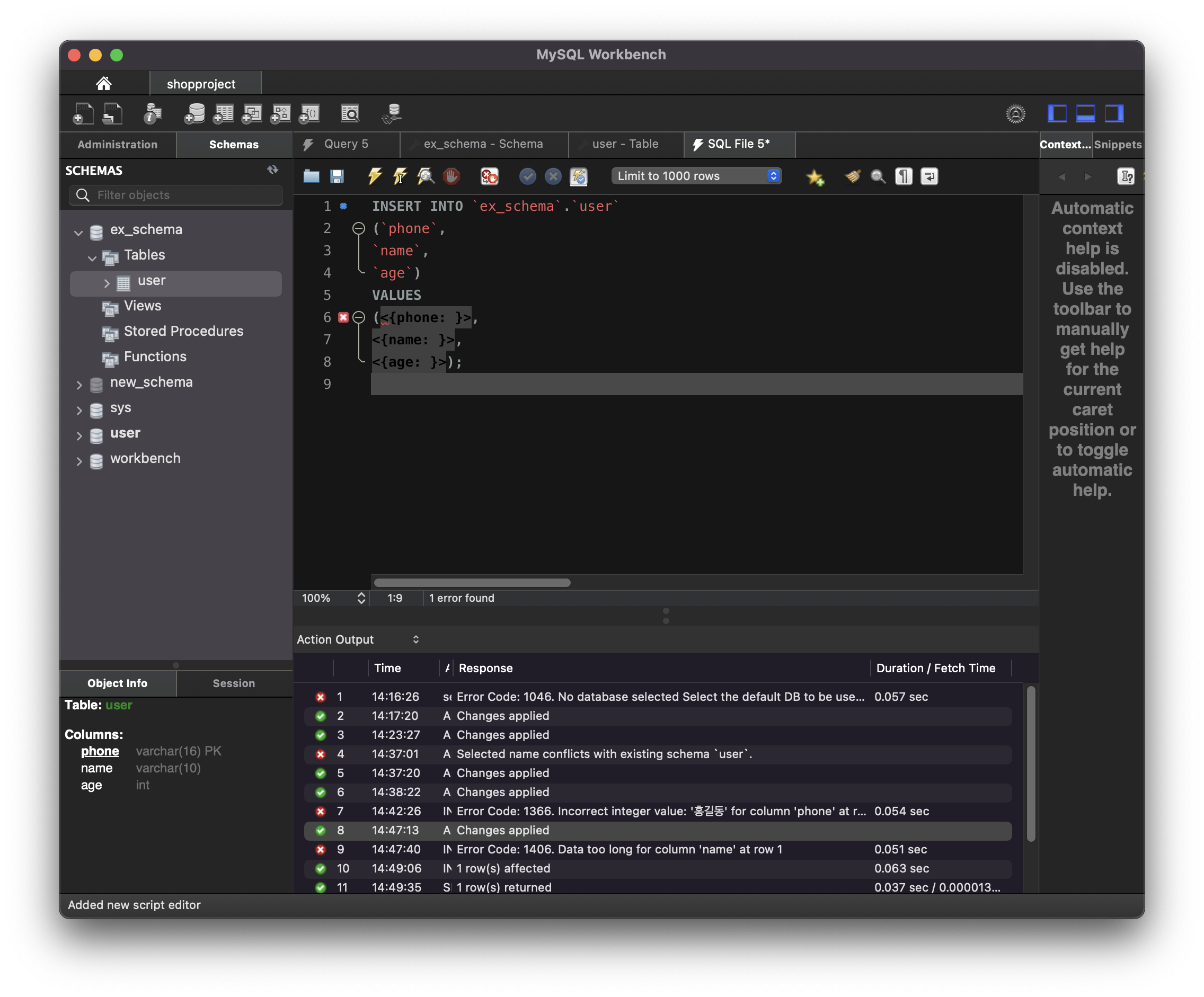This screenshot has height=997, width=1204.
Task: Click the editor horizontal scrollbar
Action: click(472, 582)
